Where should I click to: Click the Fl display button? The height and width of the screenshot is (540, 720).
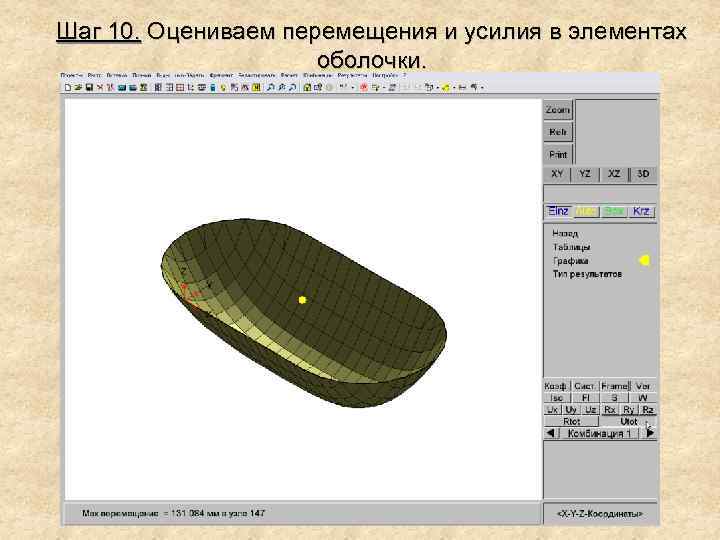585,398
